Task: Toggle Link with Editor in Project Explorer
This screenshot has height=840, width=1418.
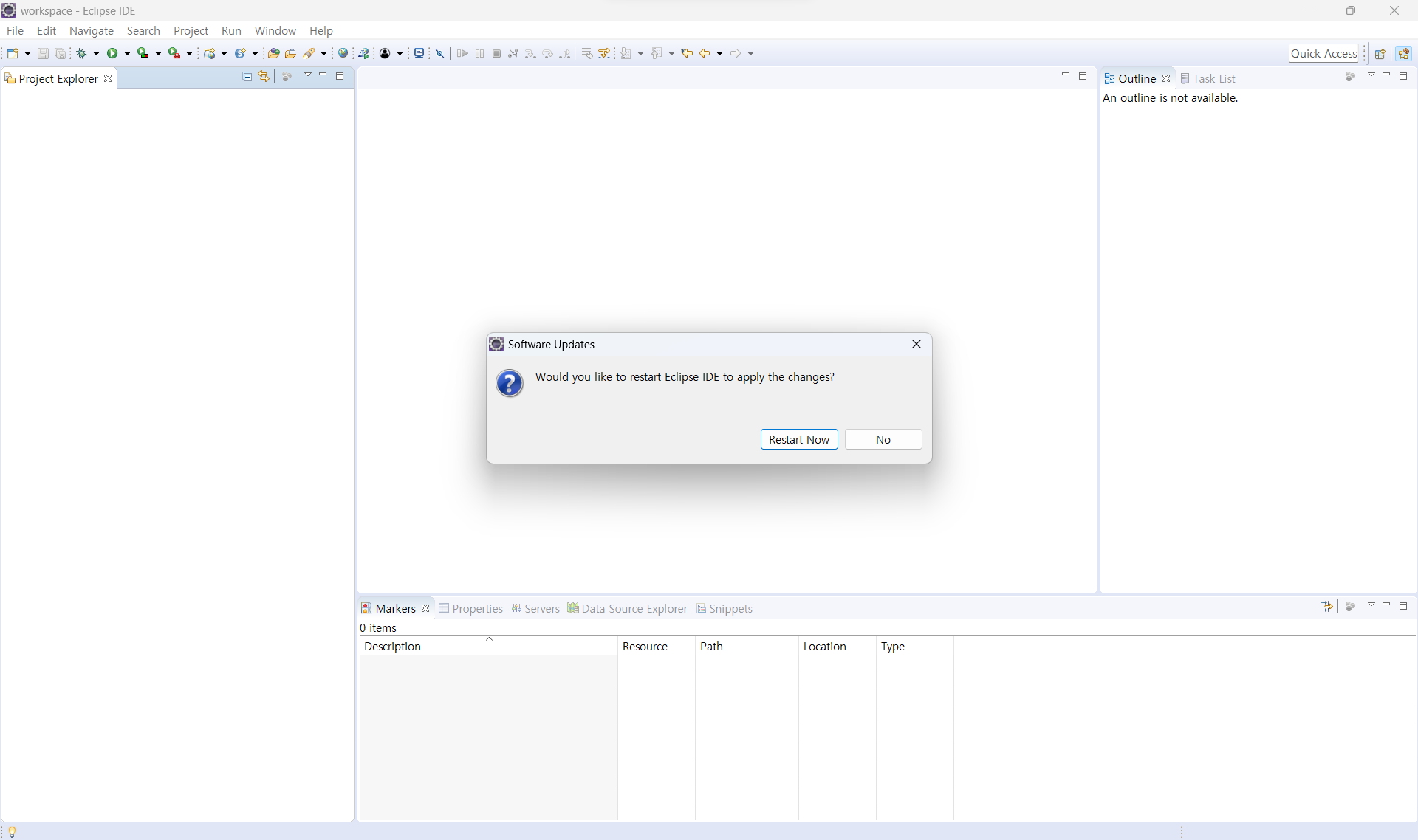Action: pos(264,76)
